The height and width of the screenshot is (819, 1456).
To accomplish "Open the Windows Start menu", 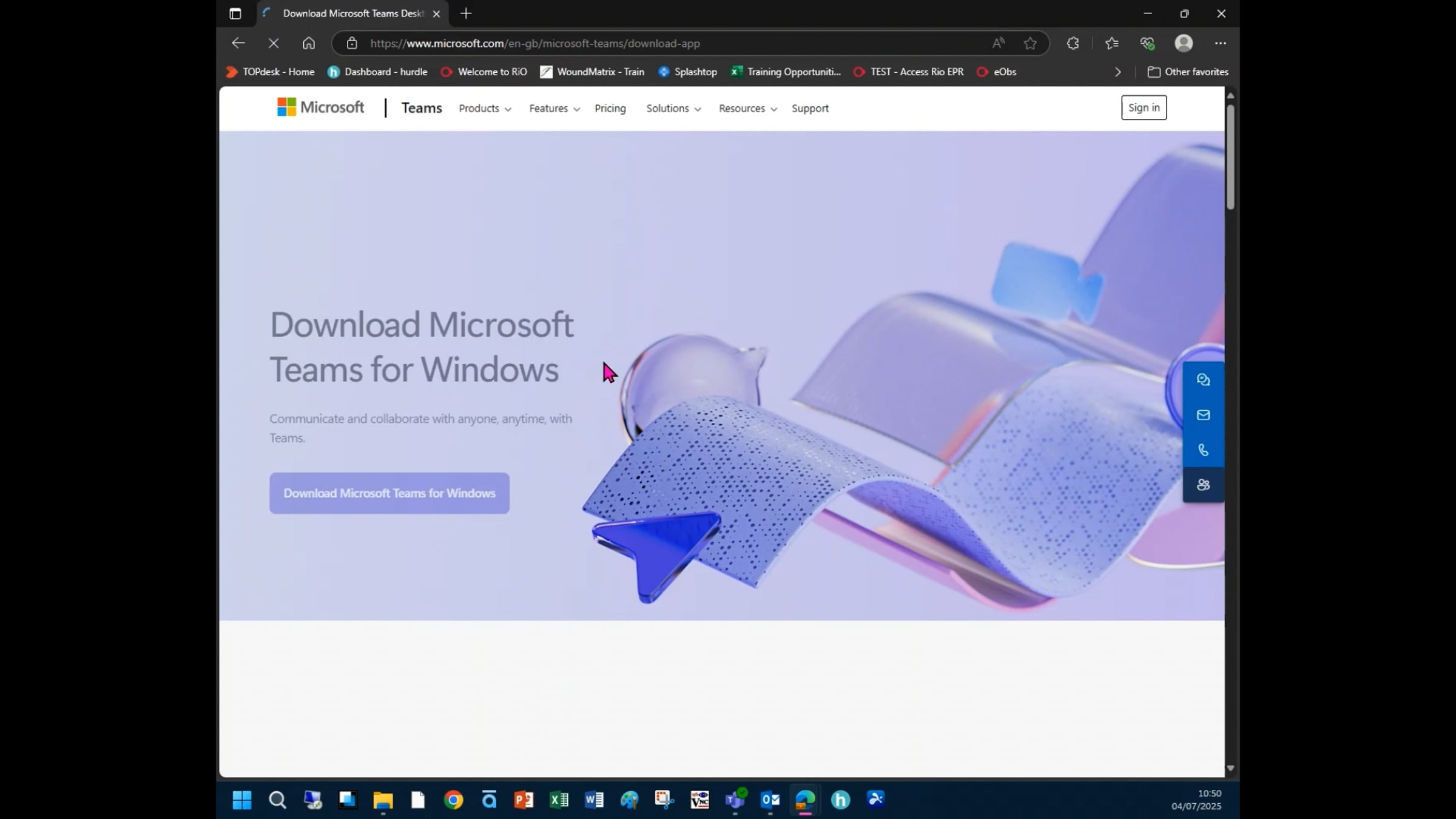I will pos(242,800).
